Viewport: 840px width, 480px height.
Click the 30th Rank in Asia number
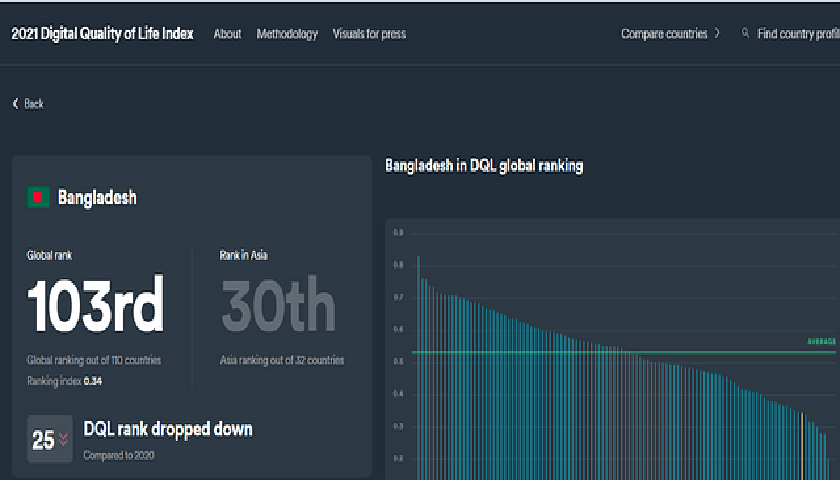tap(278, 305)
